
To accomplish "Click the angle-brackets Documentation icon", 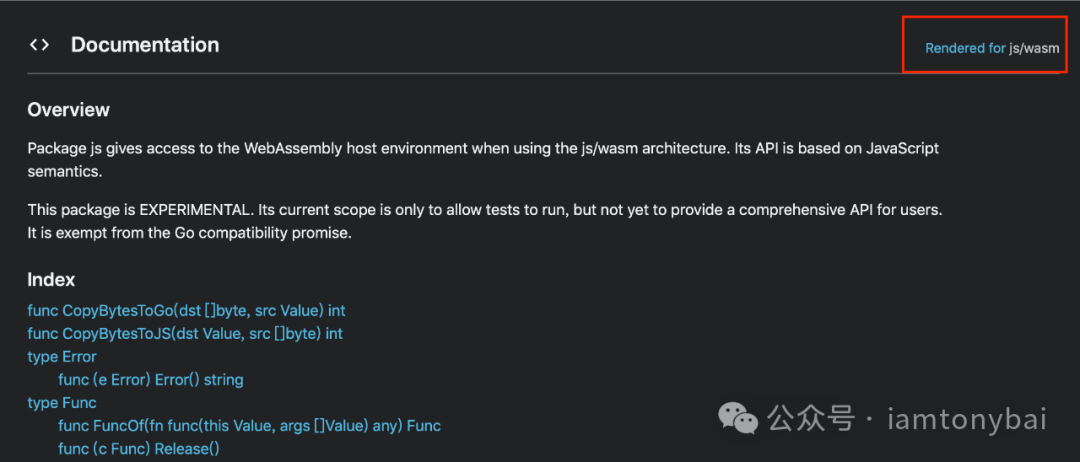I will click(39, 45).
